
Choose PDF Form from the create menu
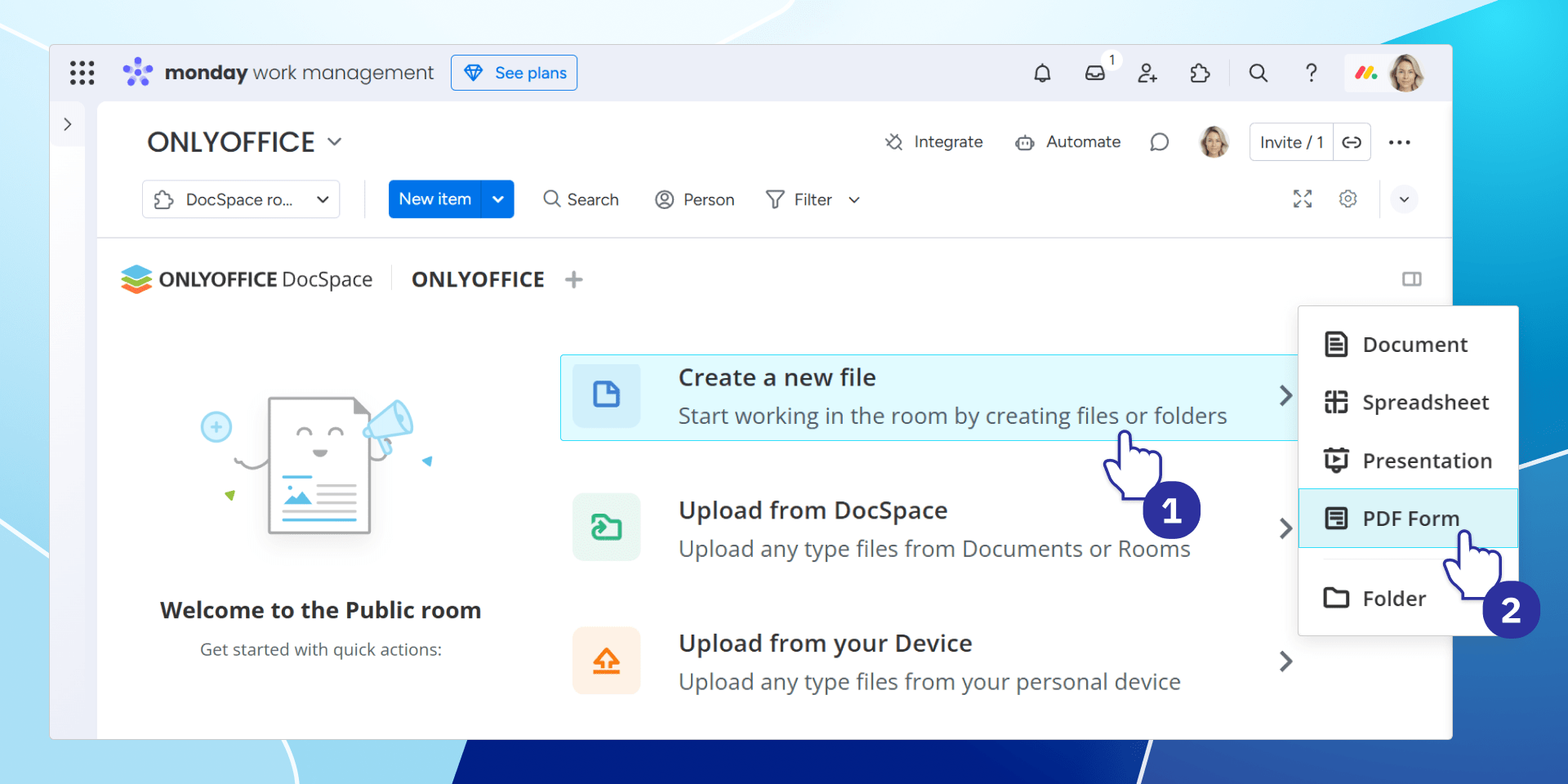[1408, 519]
